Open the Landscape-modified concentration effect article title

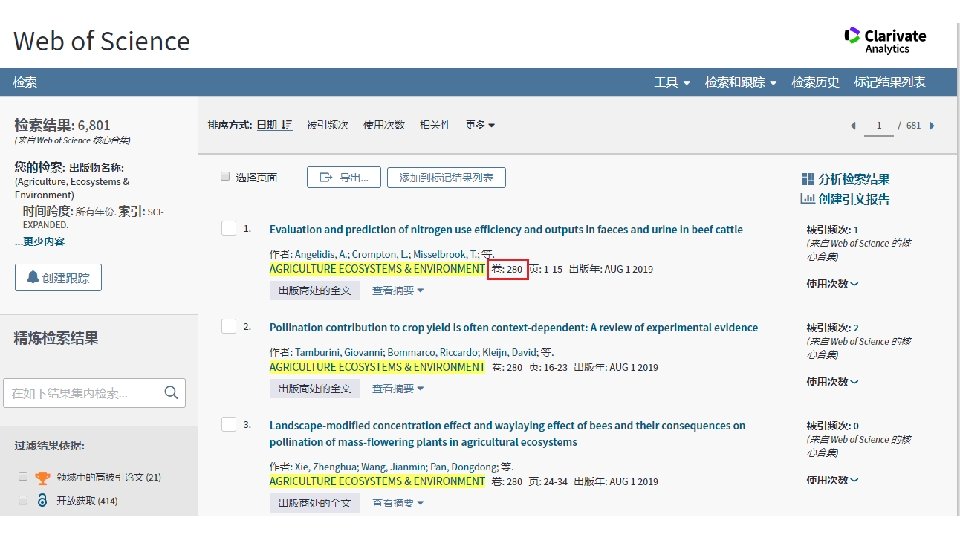(x=507, y=433)
